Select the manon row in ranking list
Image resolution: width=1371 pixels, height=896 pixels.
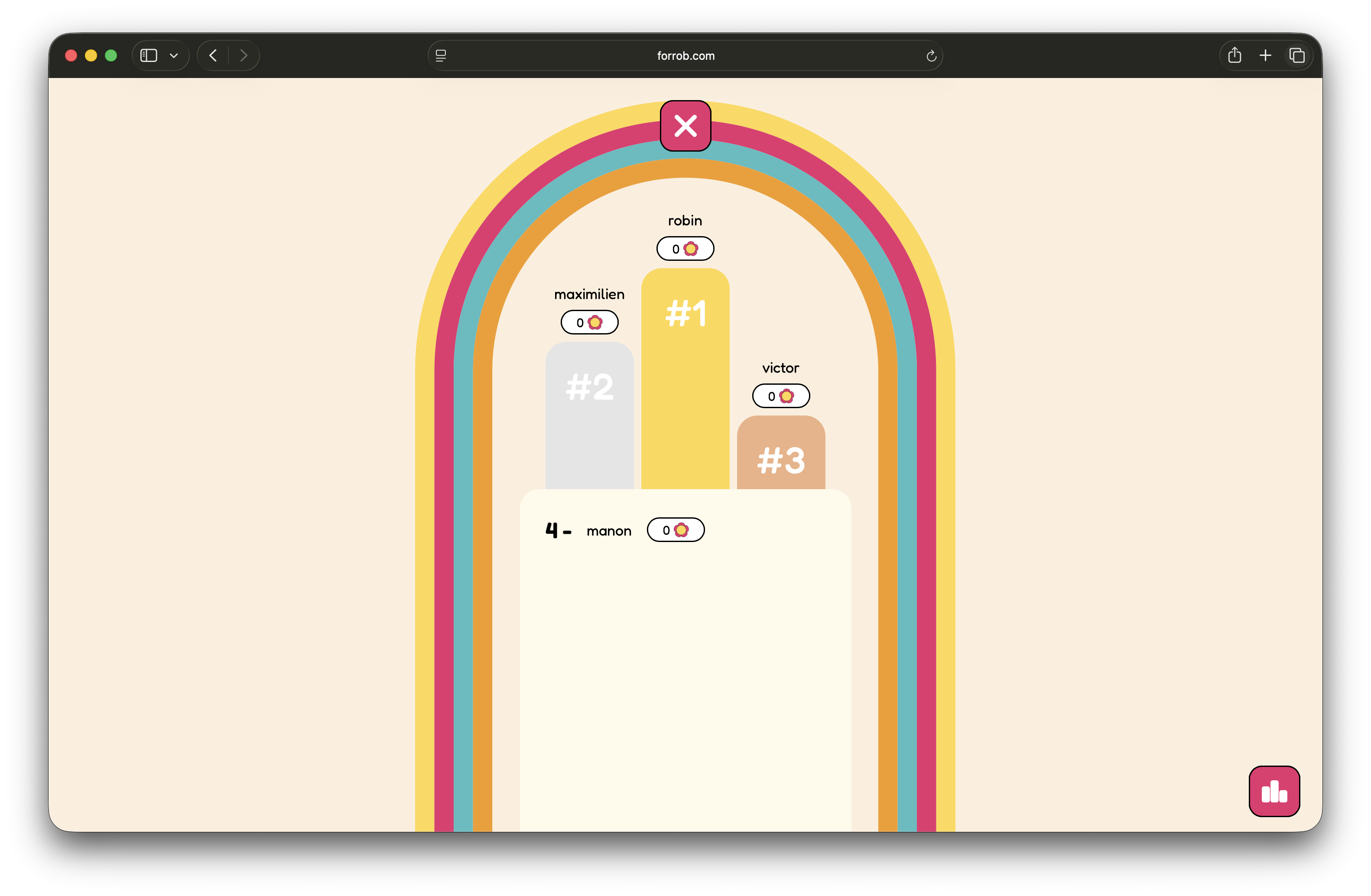609,531
